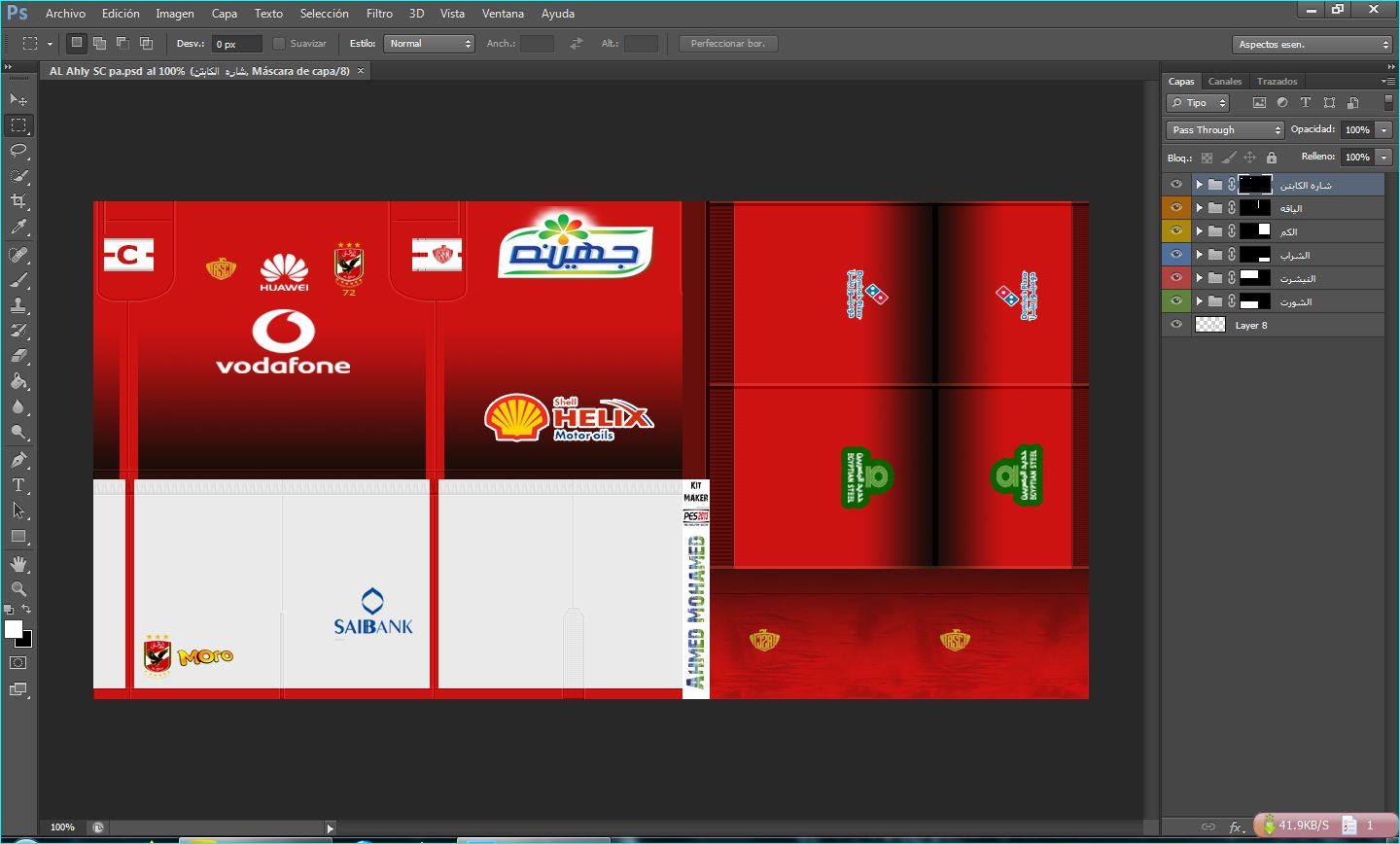Click the Perfeccionar bor. button

pyautogui.click(x=728, y=44)
